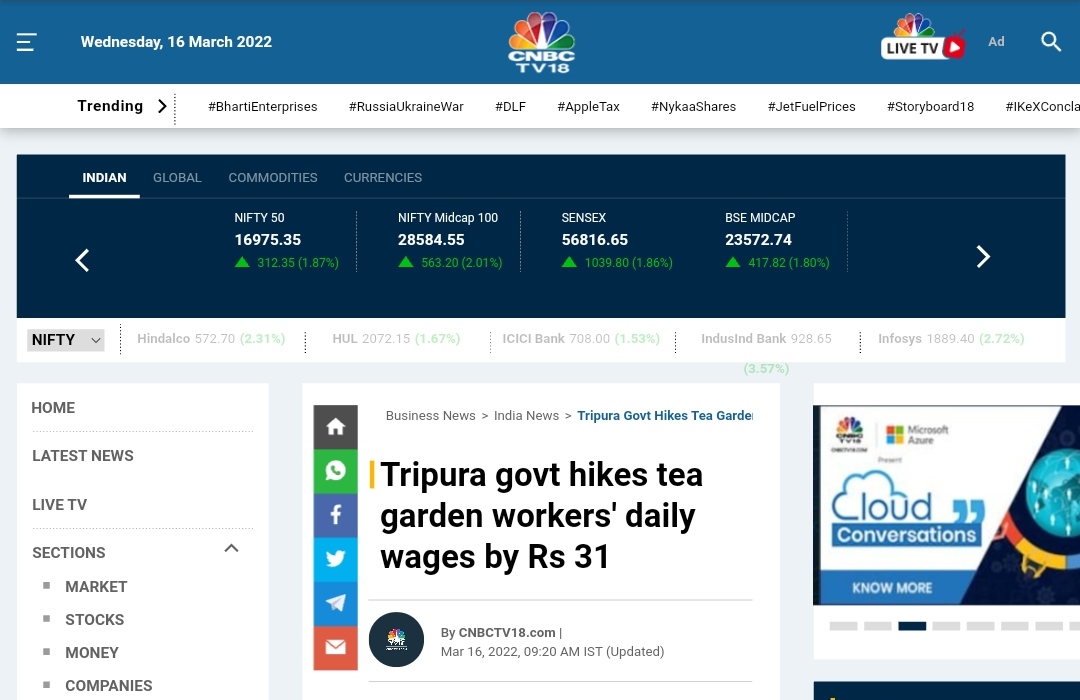The image size is (1080, 700).
Task: Share the article via Telegram
Action: [x=335, y=602]
